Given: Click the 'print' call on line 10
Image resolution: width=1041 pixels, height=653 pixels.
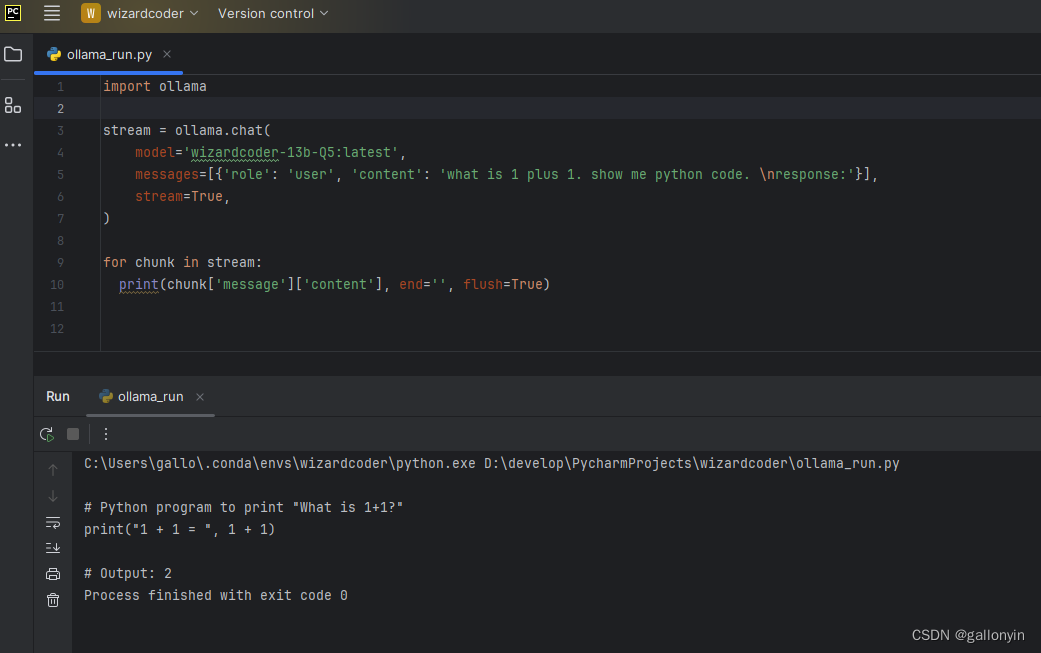Looking at the screenshot, I should [139, 285].
